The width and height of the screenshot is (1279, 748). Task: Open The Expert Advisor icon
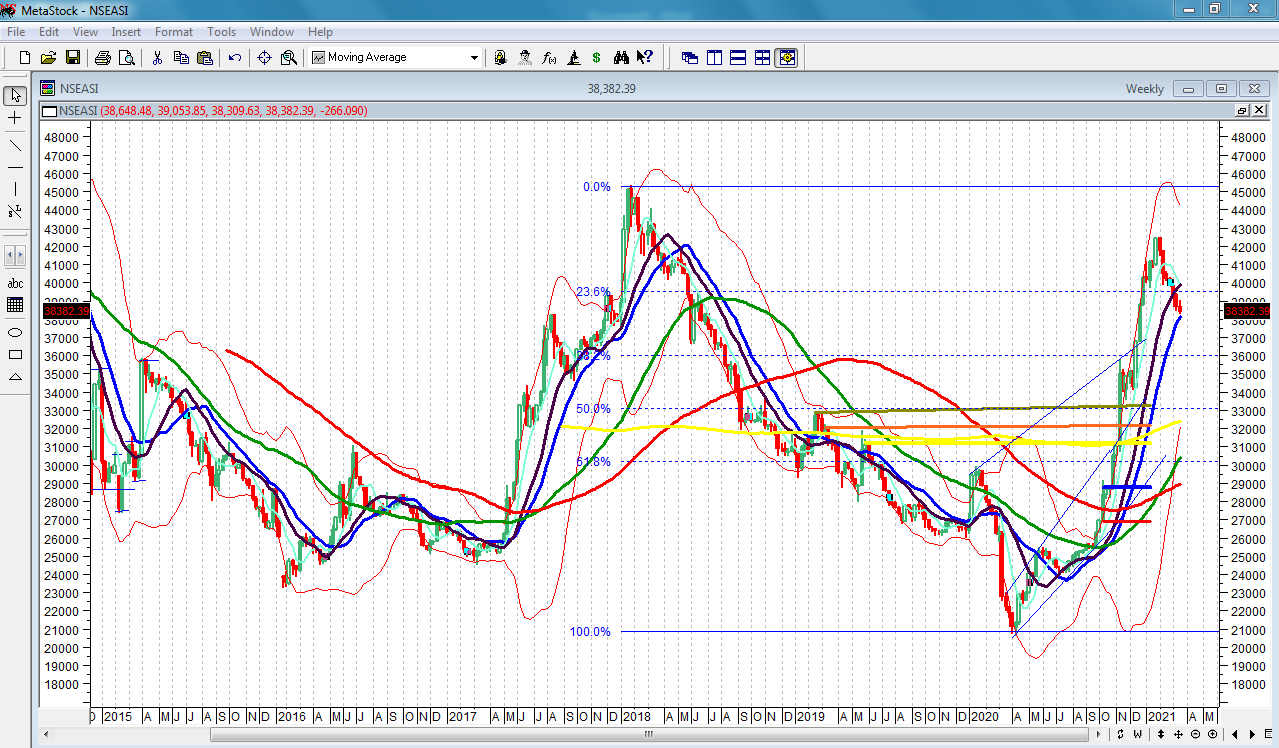[x=524, y=58]
